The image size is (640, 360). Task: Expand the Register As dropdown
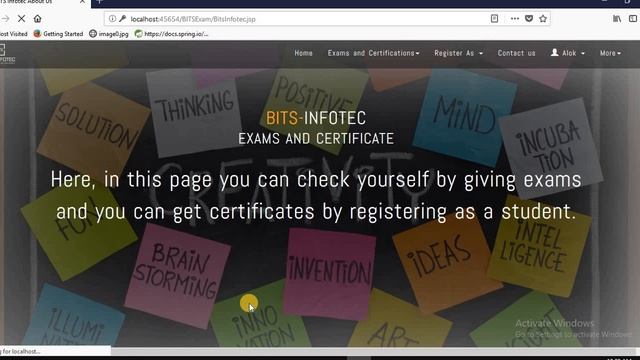[458, 53]
